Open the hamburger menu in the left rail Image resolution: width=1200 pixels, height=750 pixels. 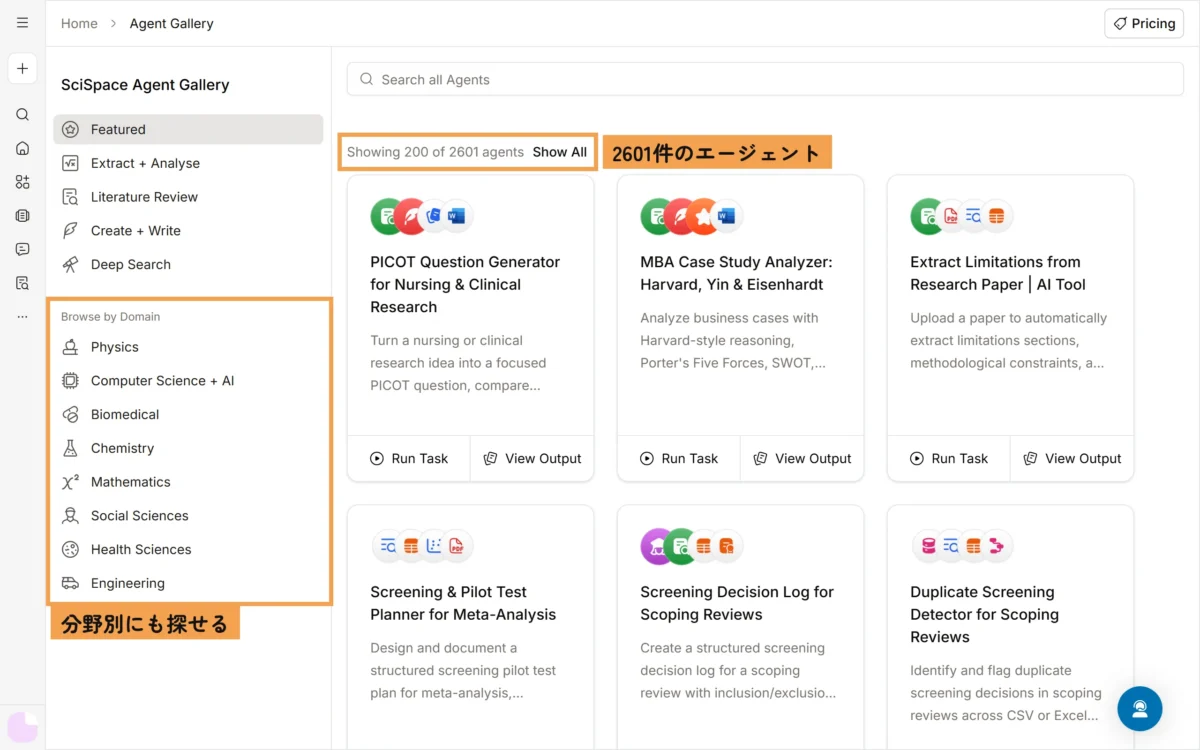(22, 23)
